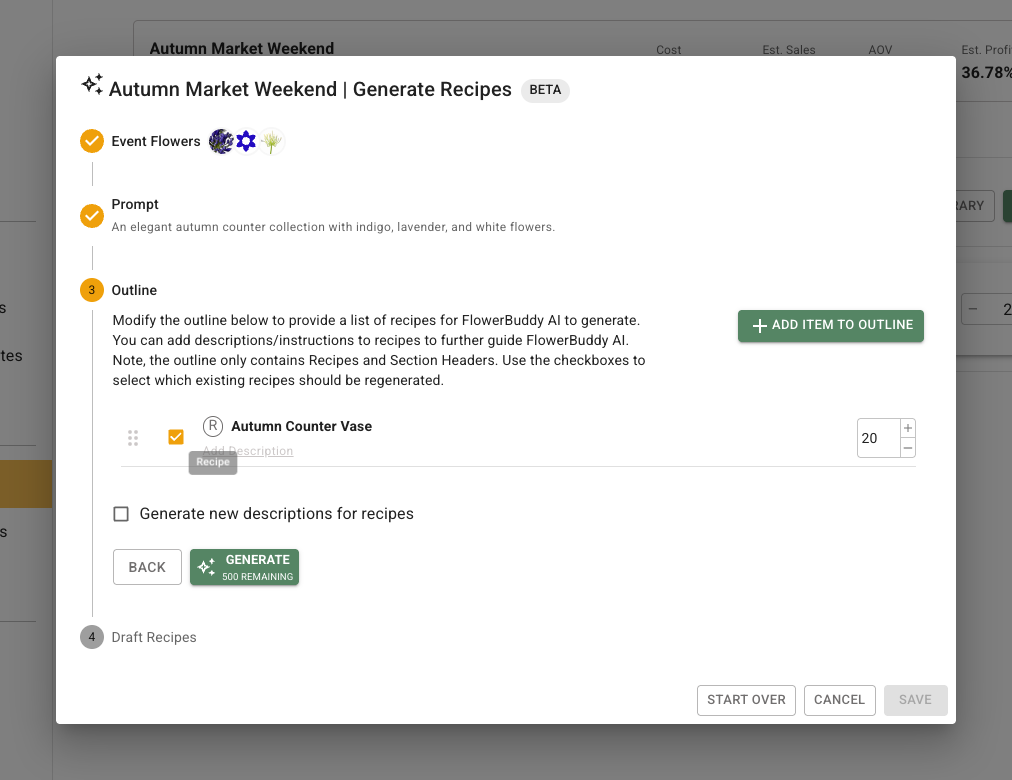
Task: Click the purple lavender flower thumbnail
Action: tap(221, 141)
